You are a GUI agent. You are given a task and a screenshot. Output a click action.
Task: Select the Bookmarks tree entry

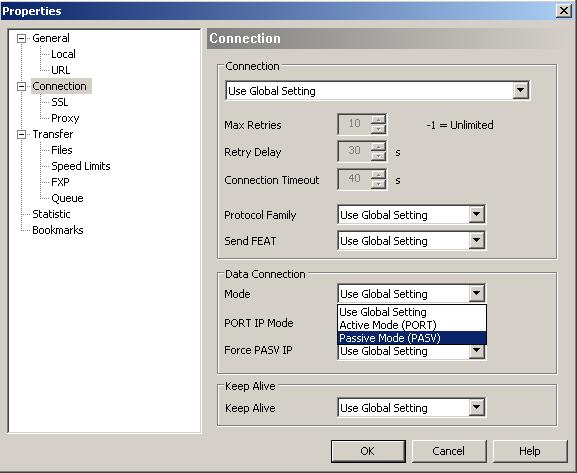pyautogui.click(x=58, y=230)
